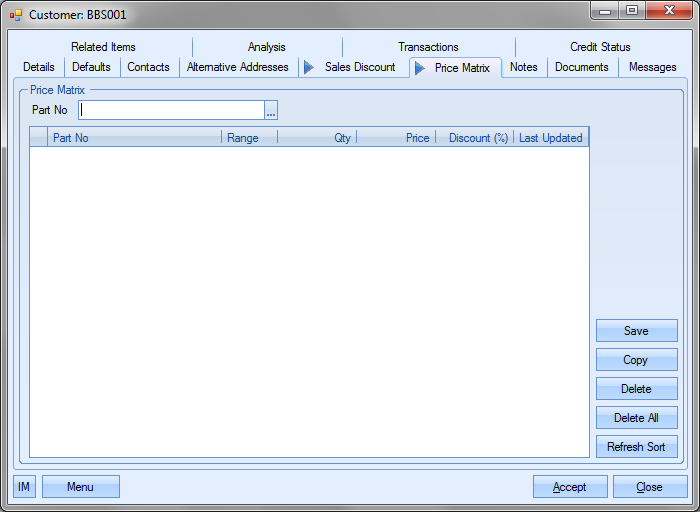This screenshot has width=700, height=512.
Task: Click the IM button
Action: (24, 487)
